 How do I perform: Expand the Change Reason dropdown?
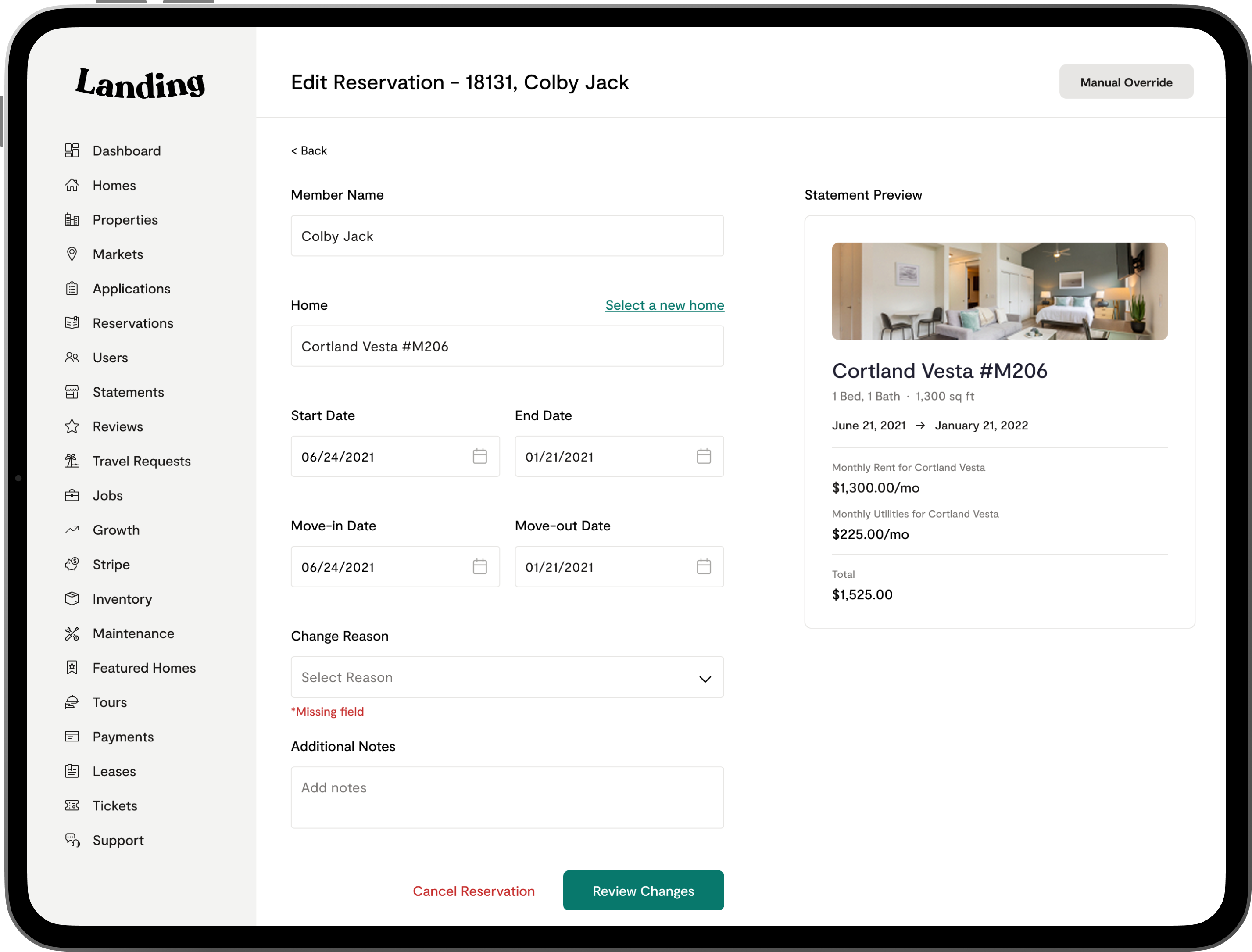(507, 677)
